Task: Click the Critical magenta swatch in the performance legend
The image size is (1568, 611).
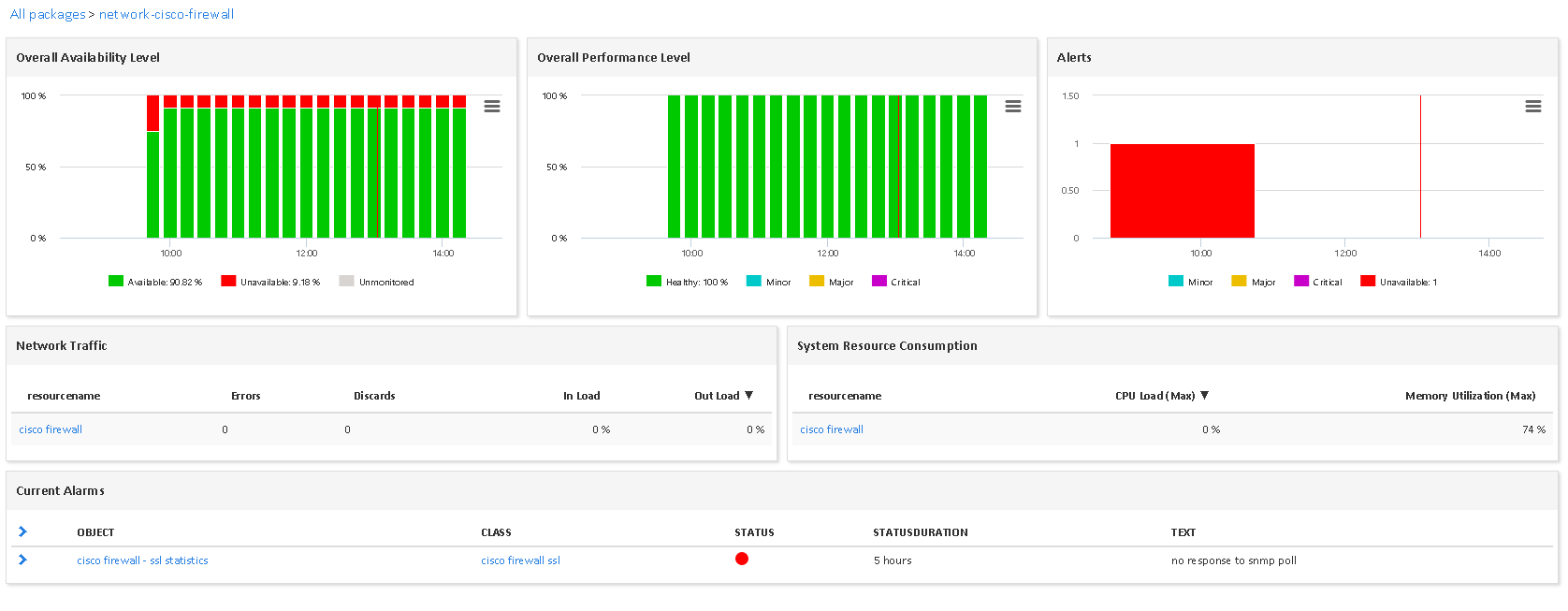Action: 879,281
